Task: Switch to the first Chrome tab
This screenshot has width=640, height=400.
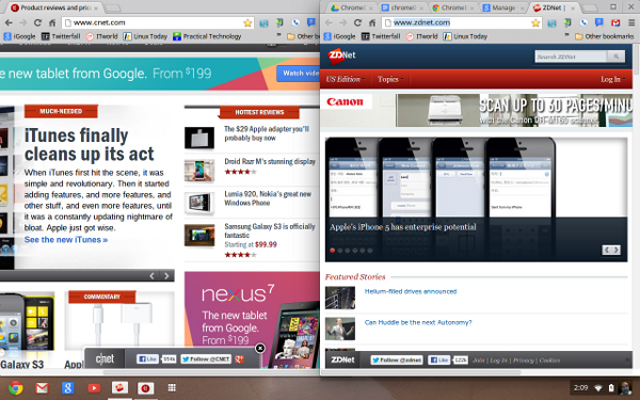Action: [352, 8]
